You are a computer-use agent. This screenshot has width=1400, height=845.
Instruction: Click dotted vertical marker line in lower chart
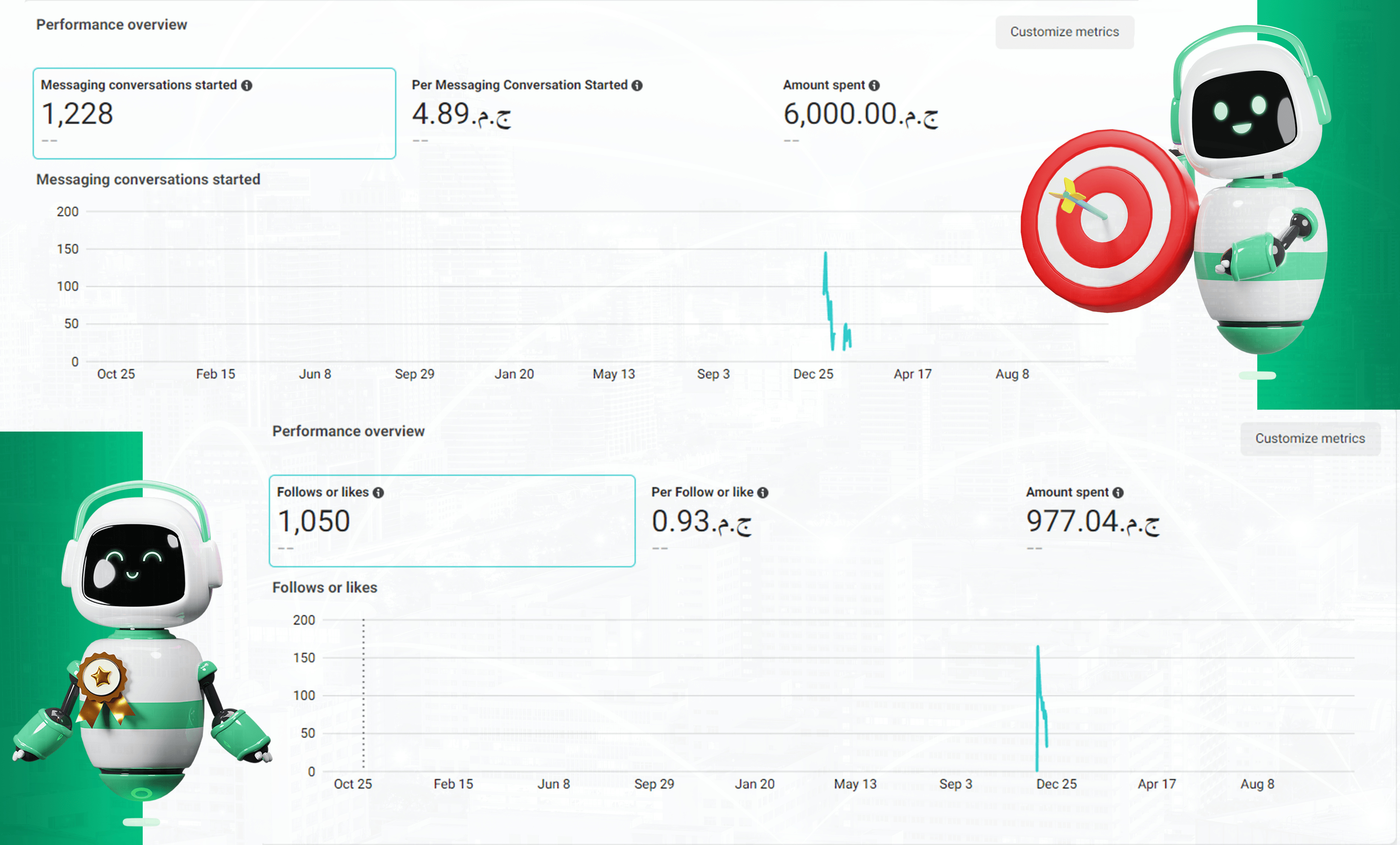pyautogui.click(x=364, y=693)
